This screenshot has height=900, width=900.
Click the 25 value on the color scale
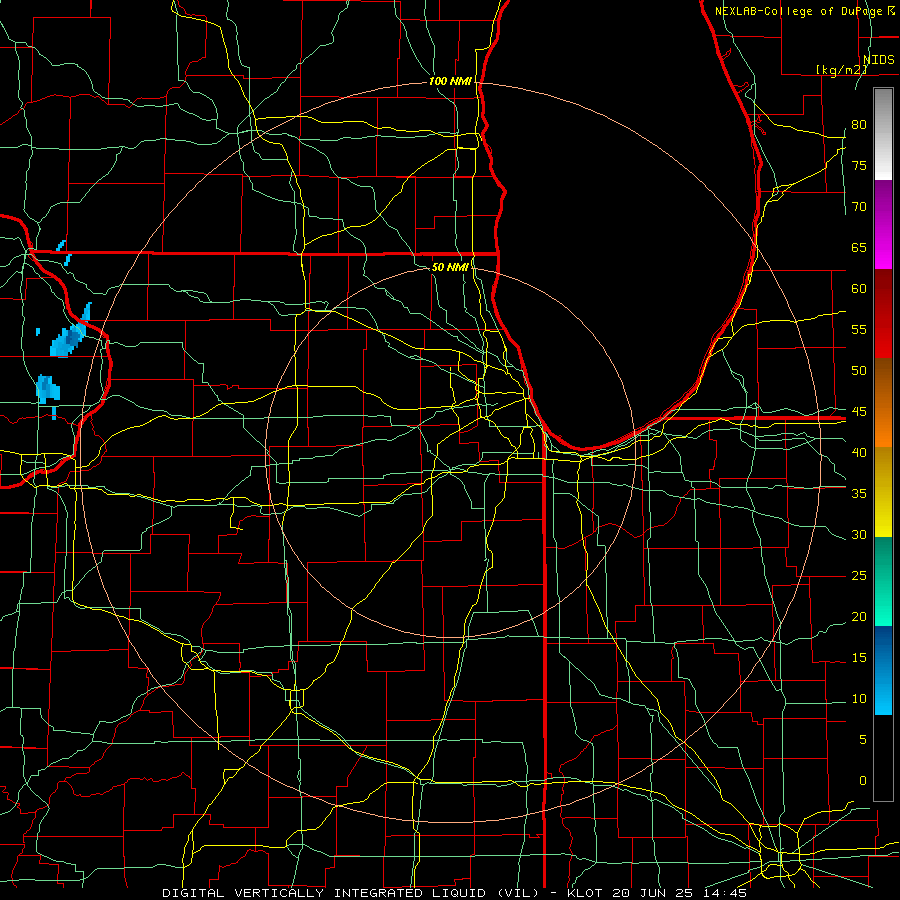859,576
